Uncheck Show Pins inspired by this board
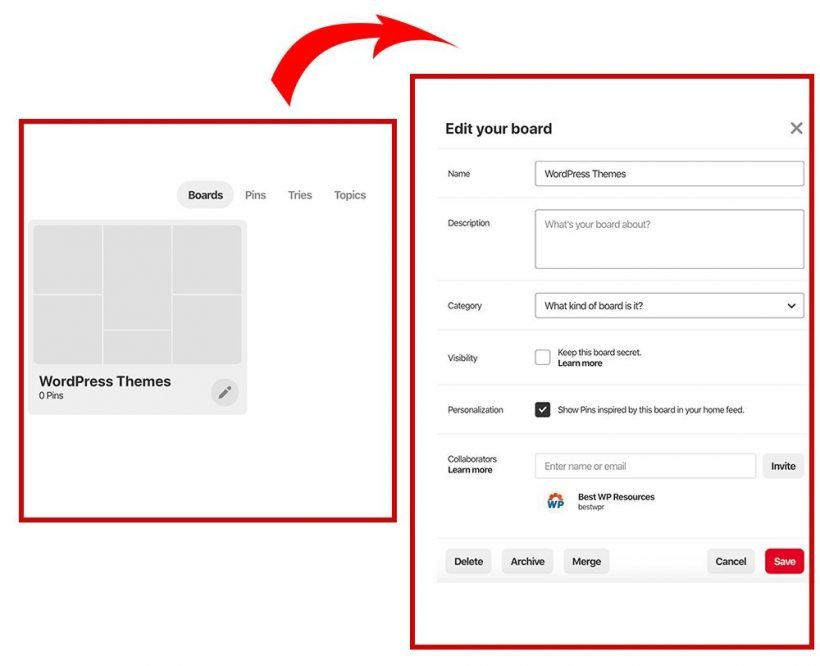 pos(542,409)
